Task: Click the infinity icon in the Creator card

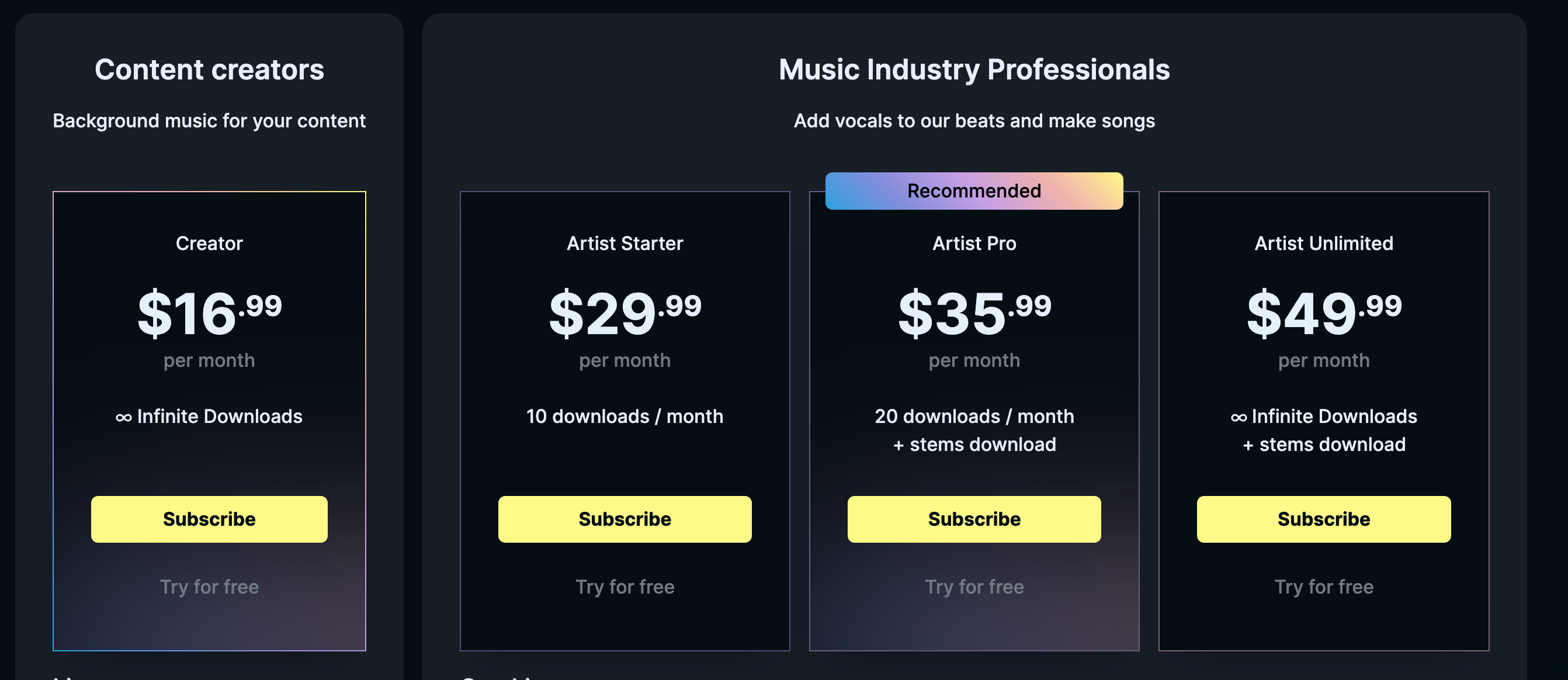Action: [x=124, y=417]
